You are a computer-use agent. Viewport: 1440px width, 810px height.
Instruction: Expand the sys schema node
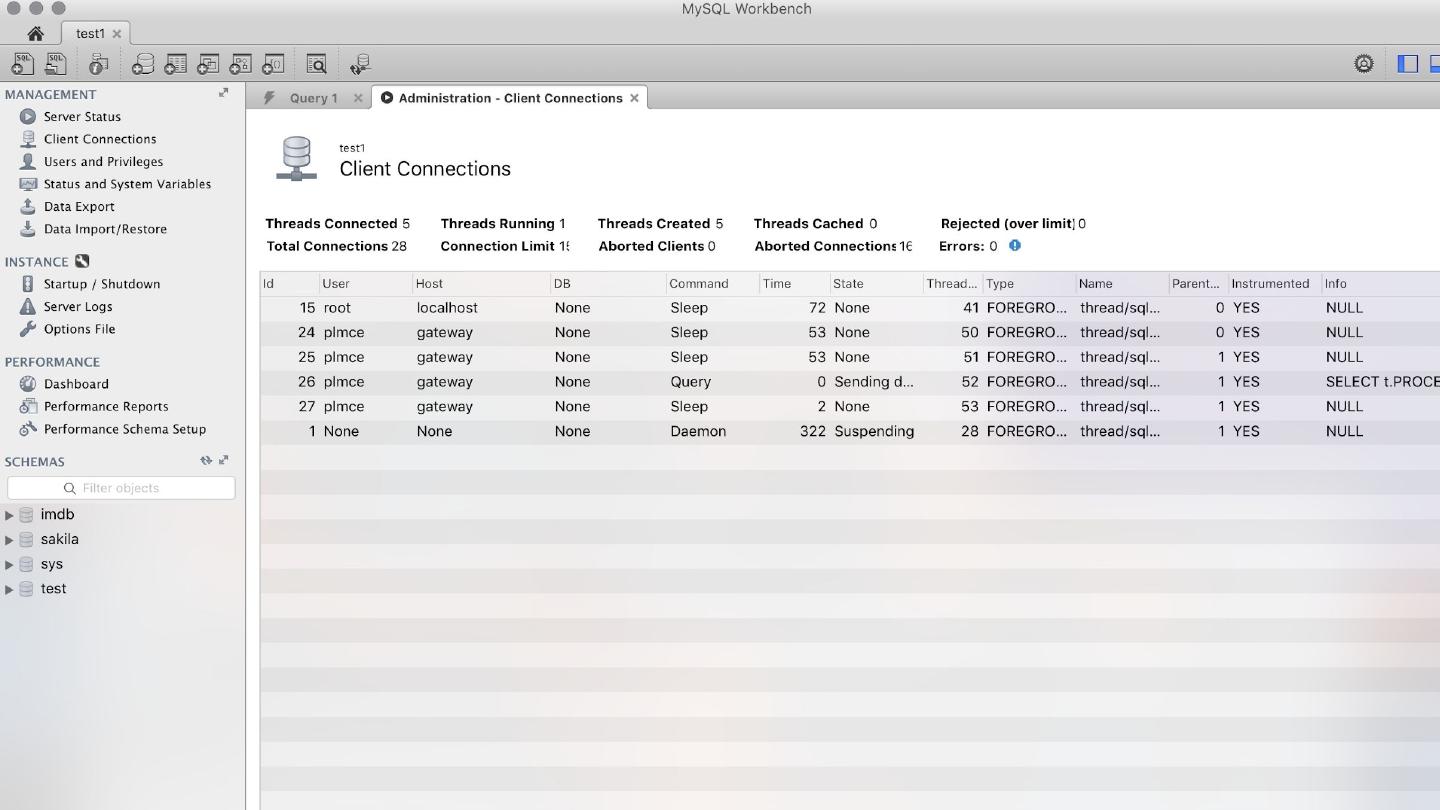click(9, 565)
